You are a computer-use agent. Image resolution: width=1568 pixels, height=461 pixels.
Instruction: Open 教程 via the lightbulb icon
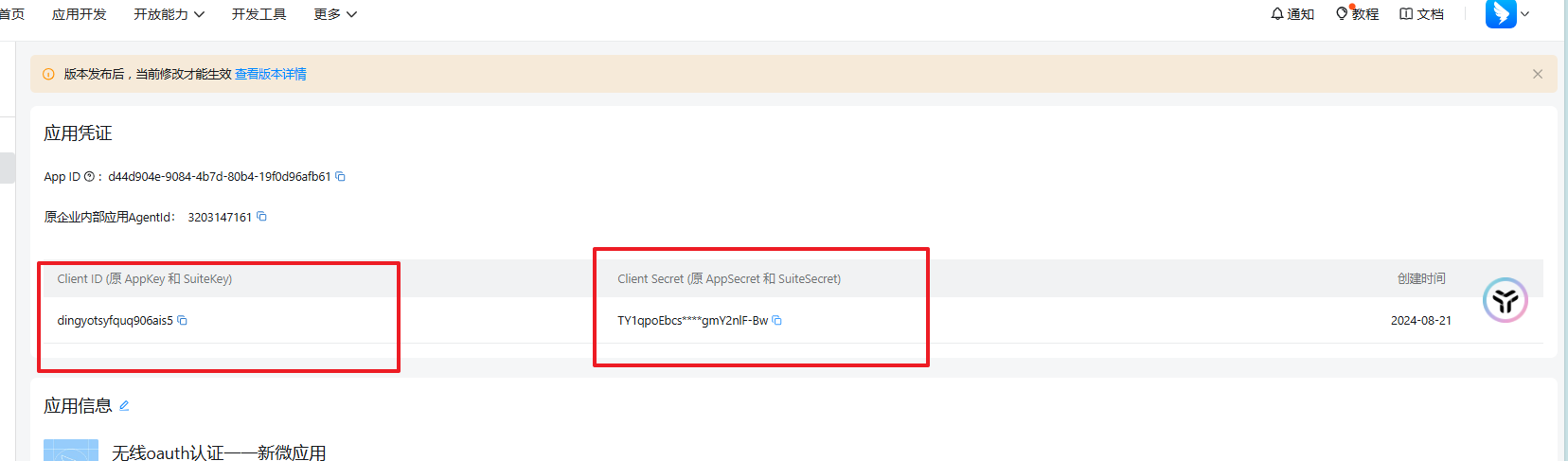1342,14
